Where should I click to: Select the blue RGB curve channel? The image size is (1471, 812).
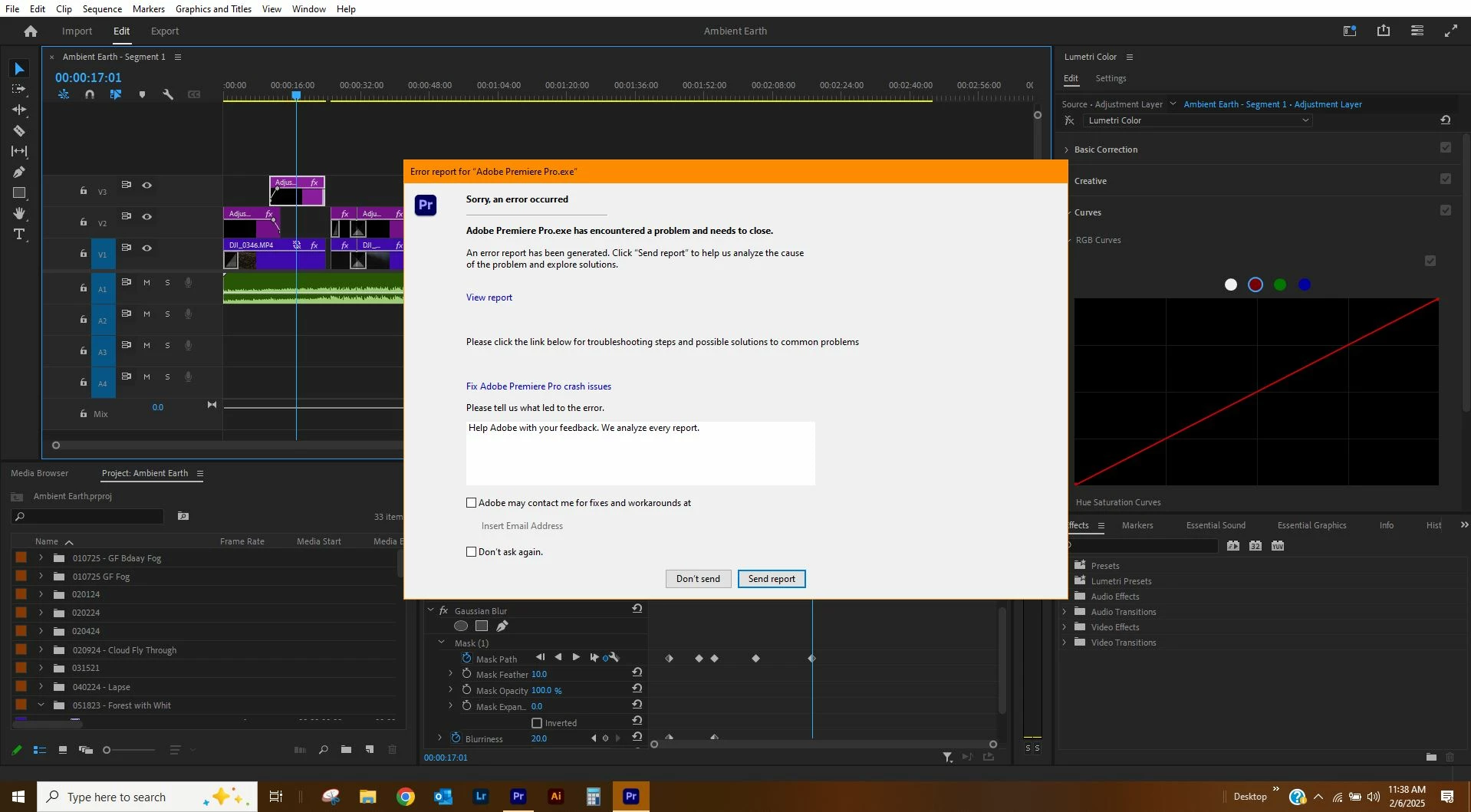(x=1305, y=284)
